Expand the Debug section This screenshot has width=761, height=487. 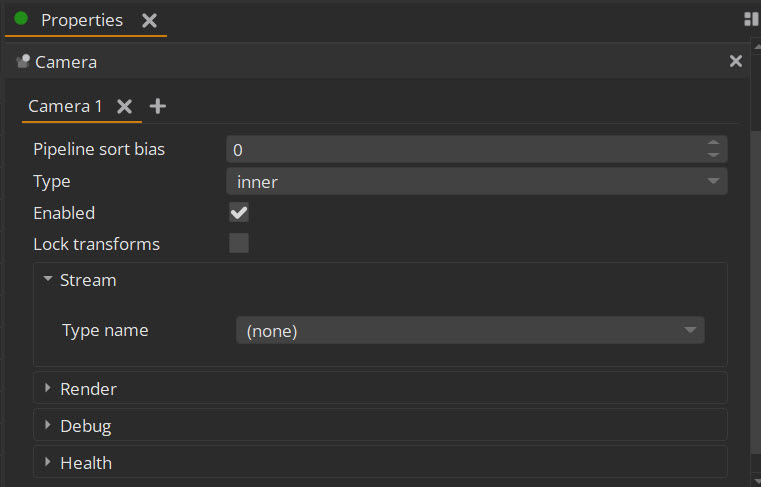(x=48, y=425)
